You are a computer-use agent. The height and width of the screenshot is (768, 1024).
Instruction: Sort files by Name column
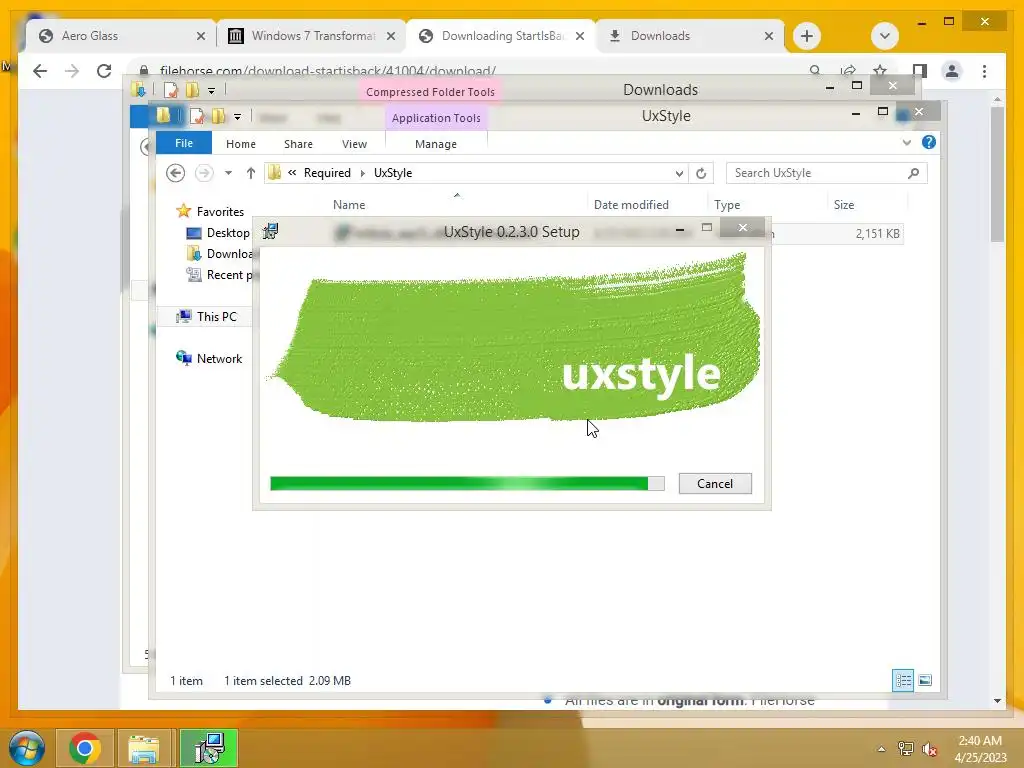click(349, 204)
